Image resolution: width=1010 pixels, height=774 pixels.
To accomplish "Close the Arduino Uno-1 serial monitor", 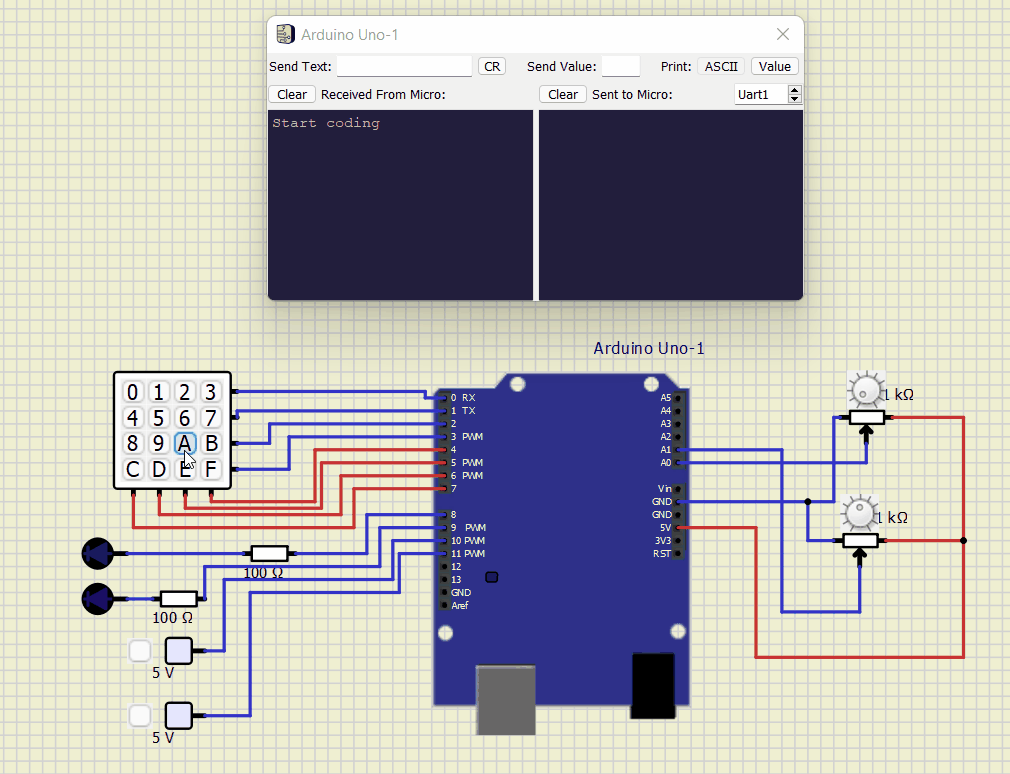I will (x=783, y=34).
